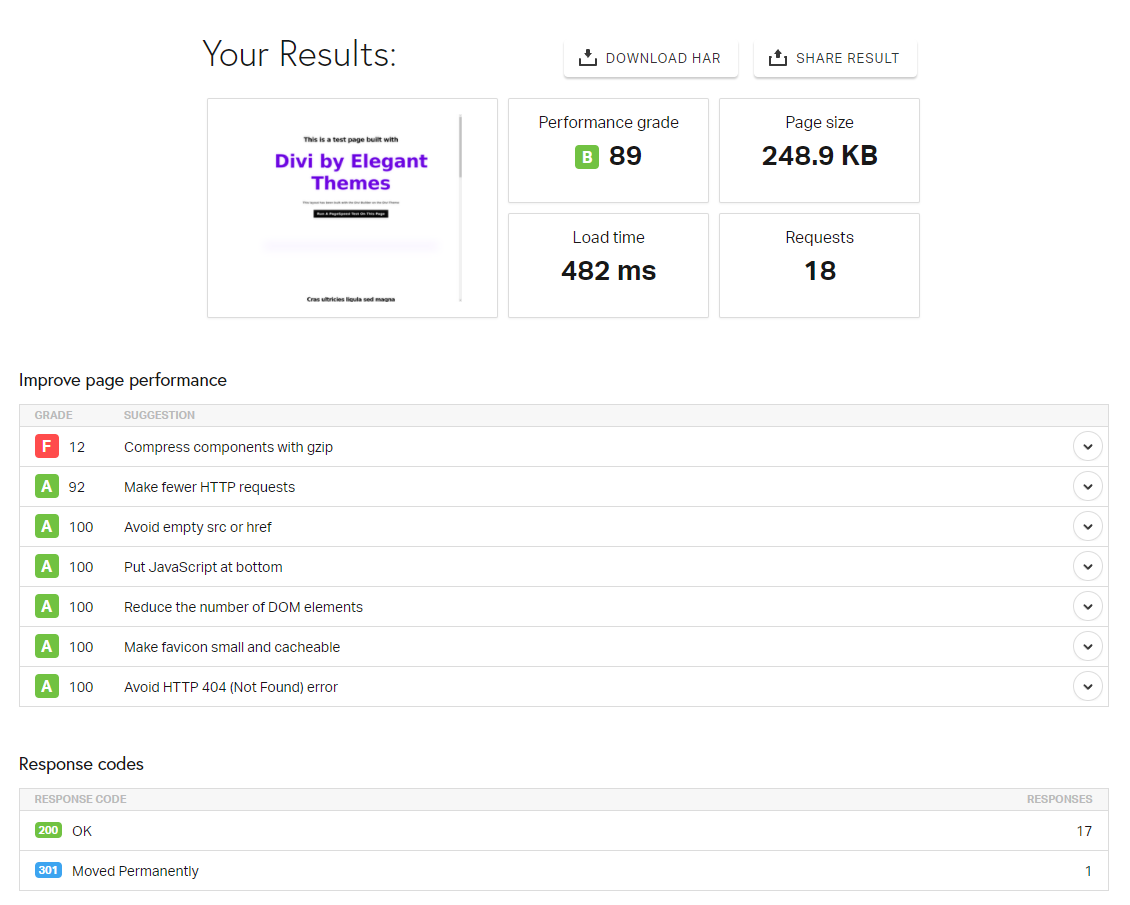The height and width of the screenshot is (905, 1130).
Task: Click the Performance grade card
Action: point(608,151)
